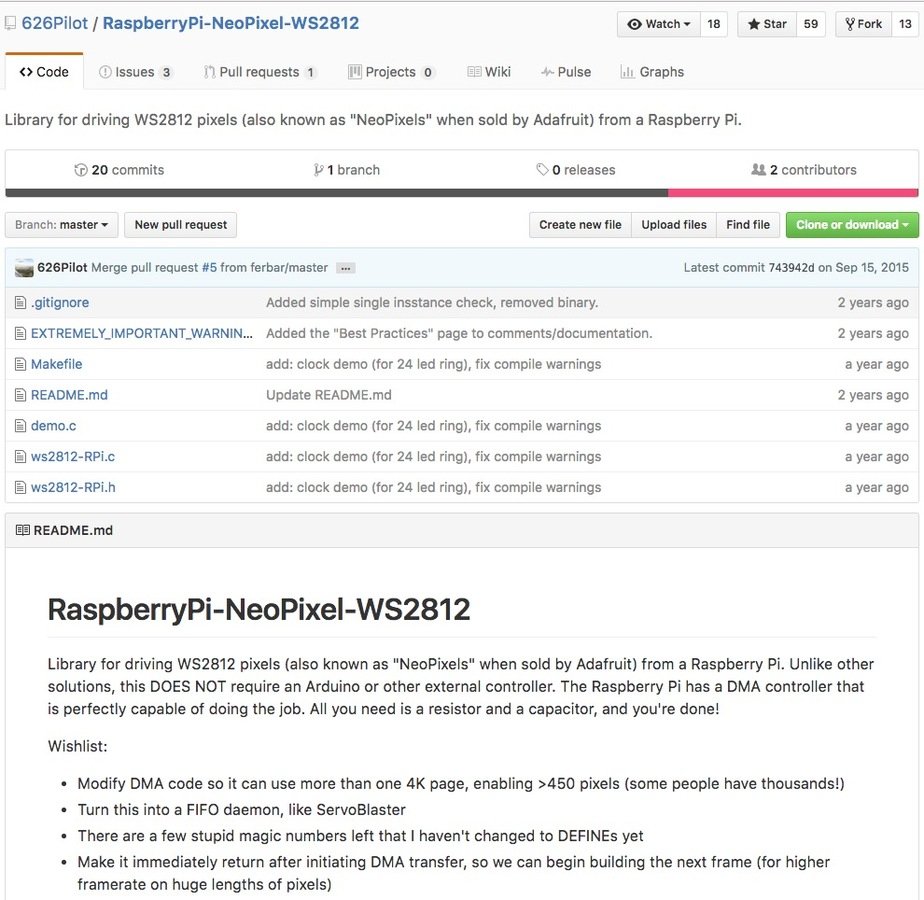View the stargazers count 59
Viewport: 924px width, 900px height.
click(811, 24)
